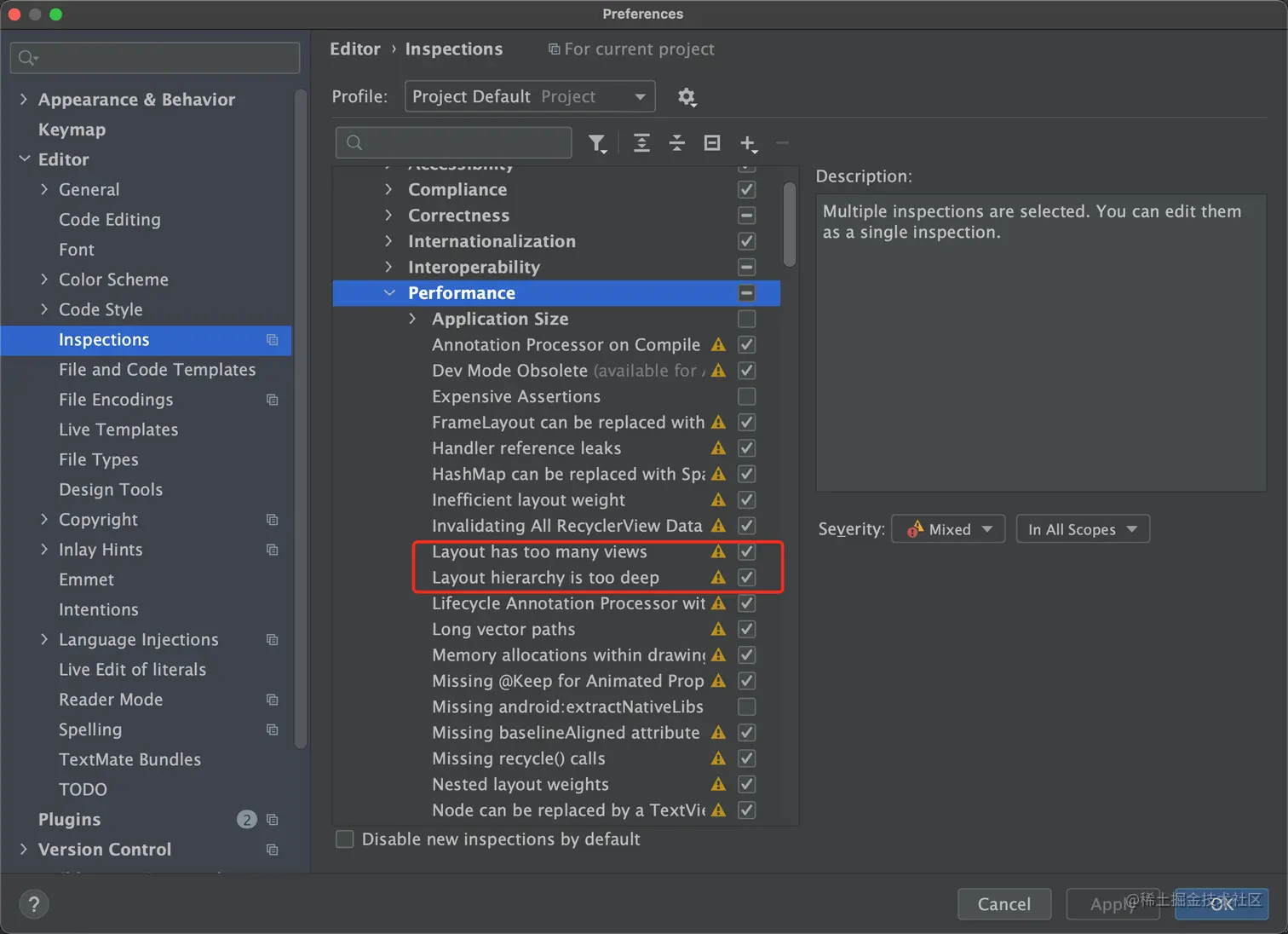This screenshot has height=934, width=1288.
Task: Reset to empty inspections square icon
Action: [712, 143]
